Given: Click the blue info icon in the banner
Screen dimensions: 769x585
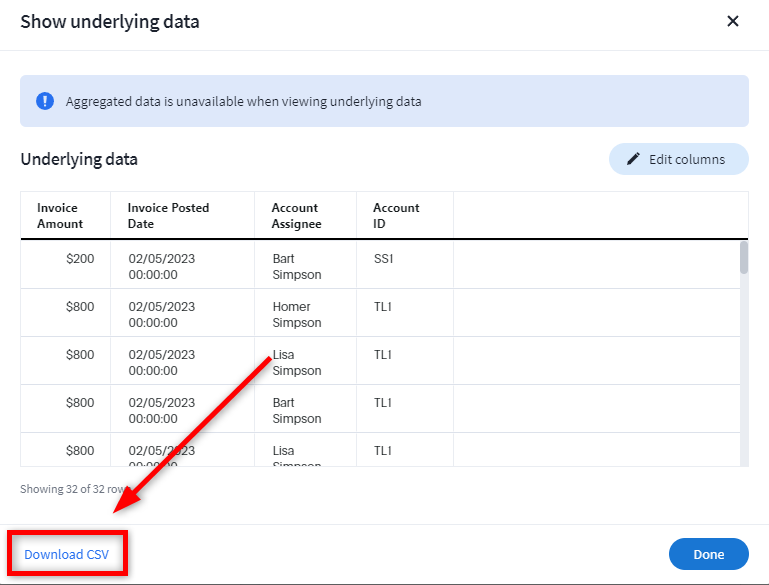Looking at the screenshot, I should pos(45,101).
